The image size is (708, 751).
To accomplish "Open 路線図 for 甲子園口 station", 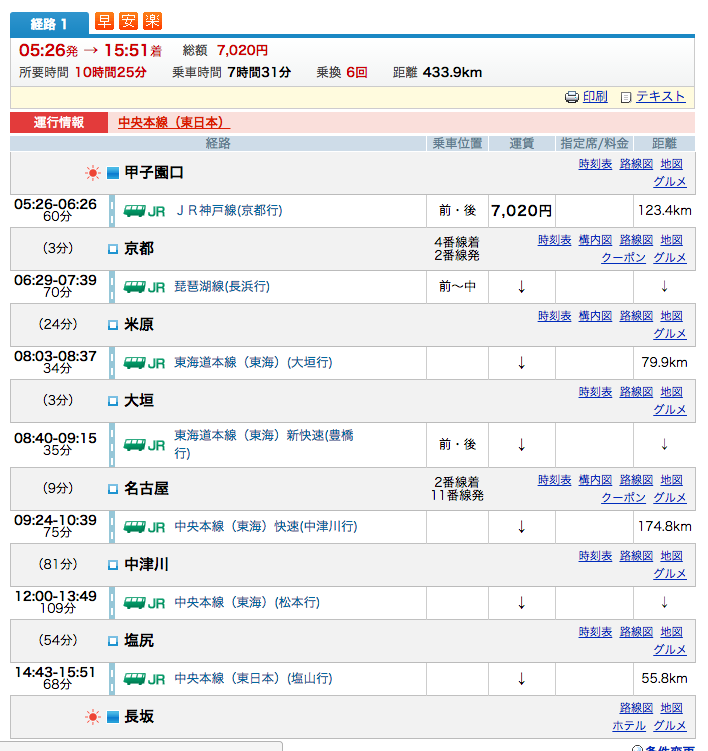I will [636, 164].
